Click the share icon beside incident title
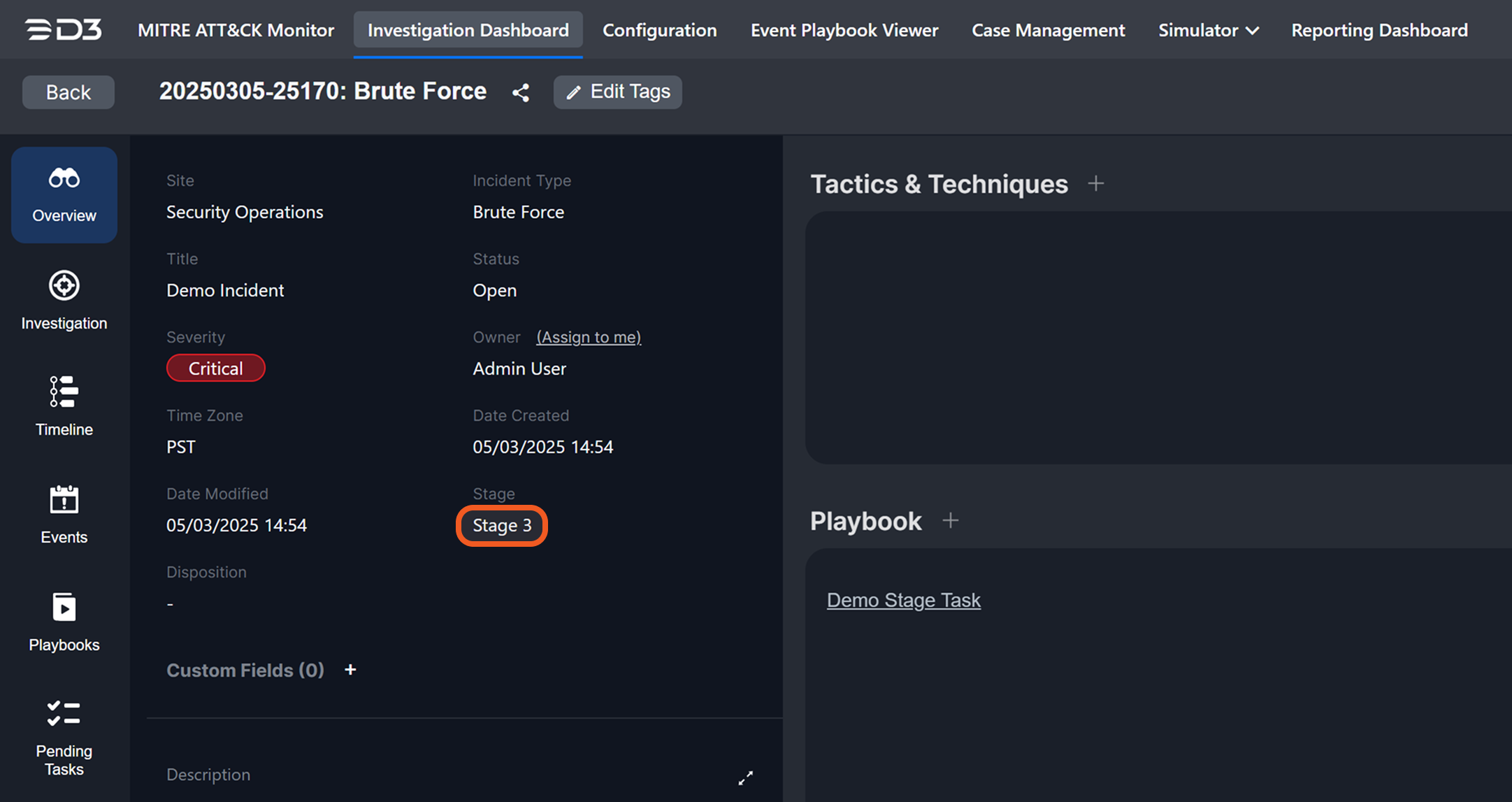The width and height of the screenshot is (1512, 802). click(521, 92)
